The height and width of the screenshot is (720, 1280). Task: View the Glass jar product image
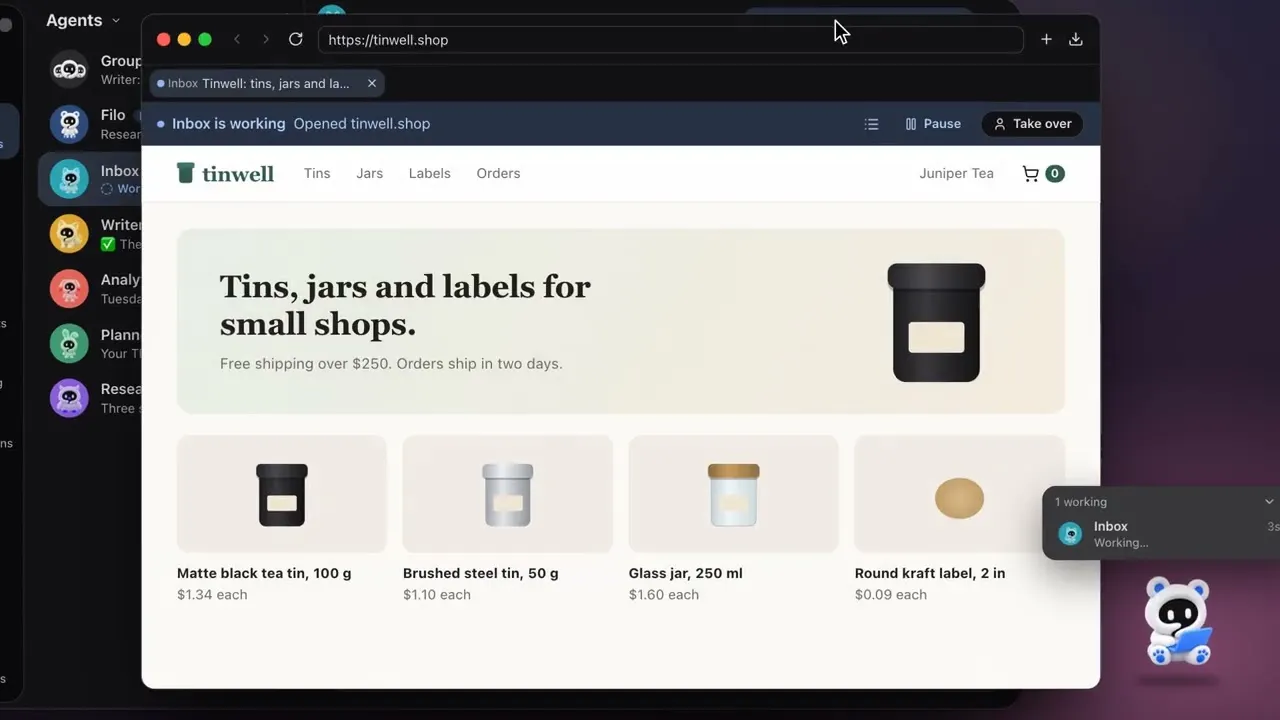tap(734, 494)
